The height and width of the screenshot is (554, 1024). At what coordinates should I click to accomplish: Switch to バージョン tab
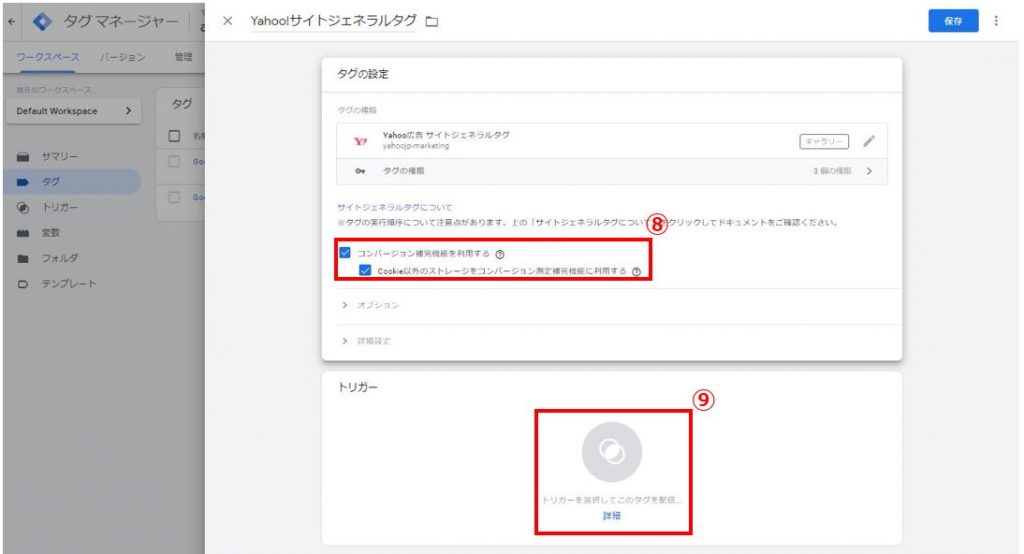123,57
